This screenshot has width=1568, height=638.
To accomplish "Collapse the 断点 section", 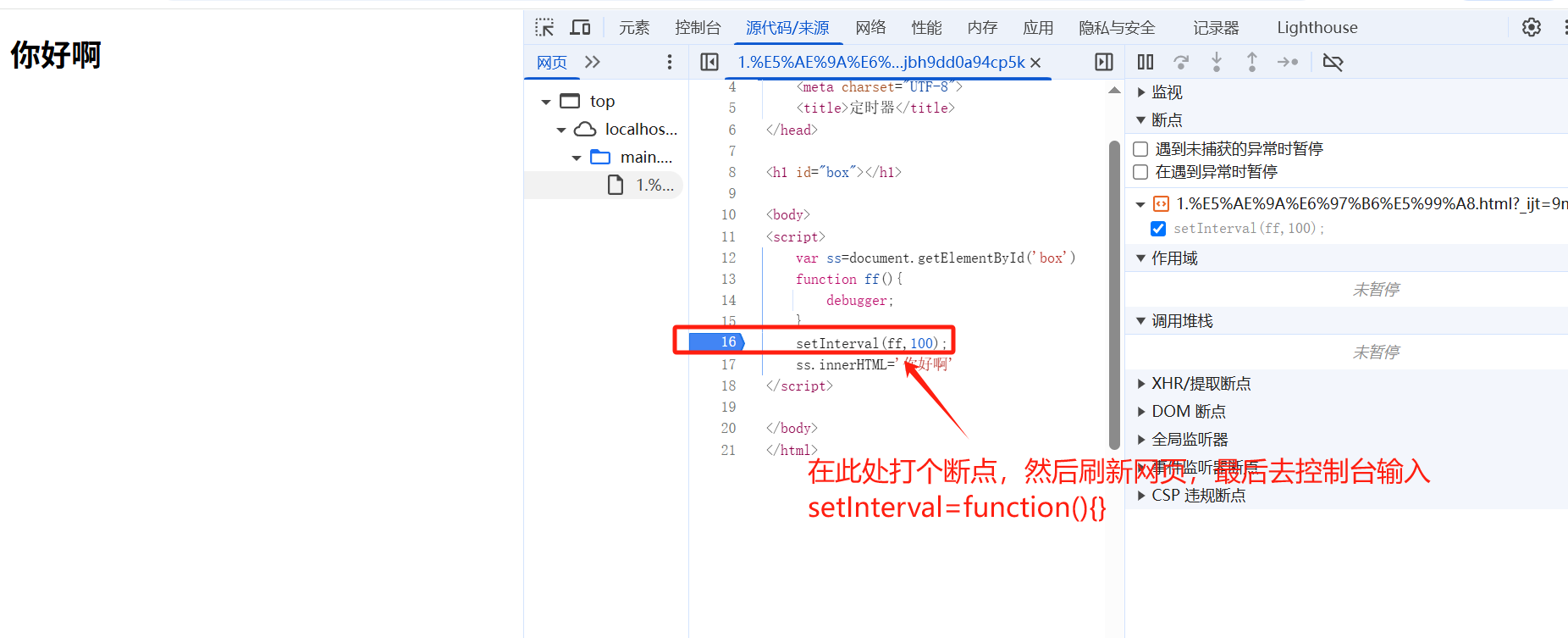I will [x=1140, y=120].
